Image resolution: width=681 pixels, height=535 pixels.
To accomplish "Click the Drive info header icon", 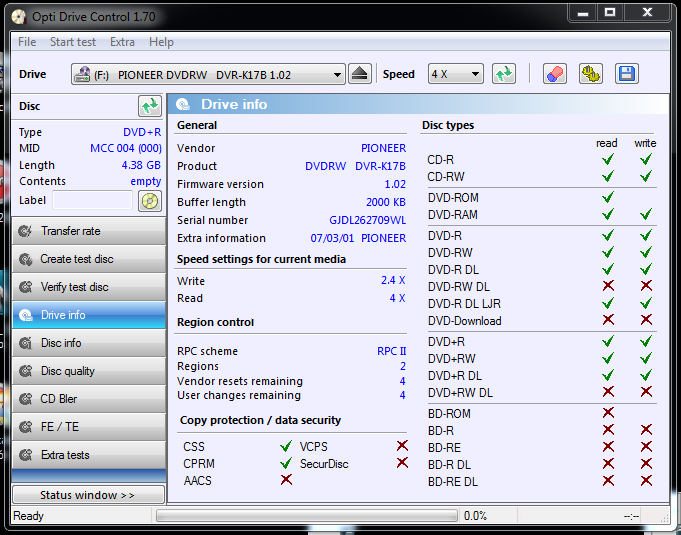I will tap(183, 104).
